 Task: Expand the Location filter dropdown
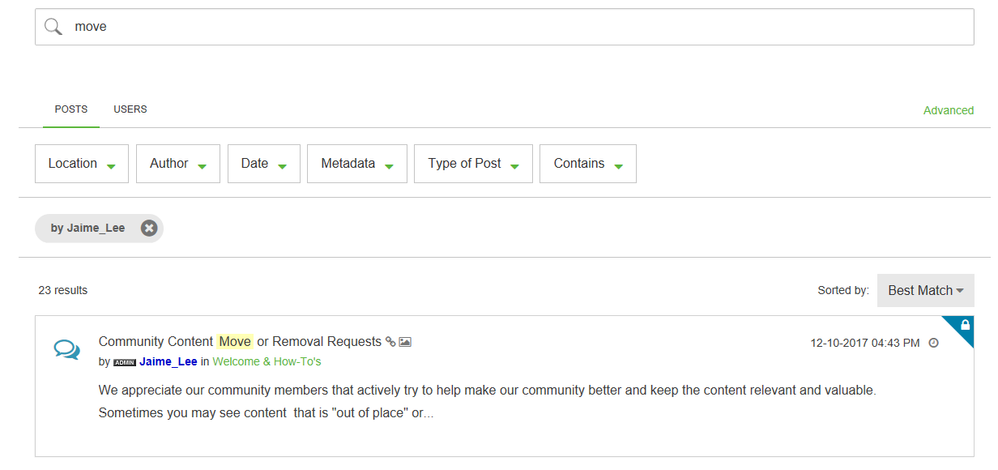pyautogui.click(x=81, y=164)
